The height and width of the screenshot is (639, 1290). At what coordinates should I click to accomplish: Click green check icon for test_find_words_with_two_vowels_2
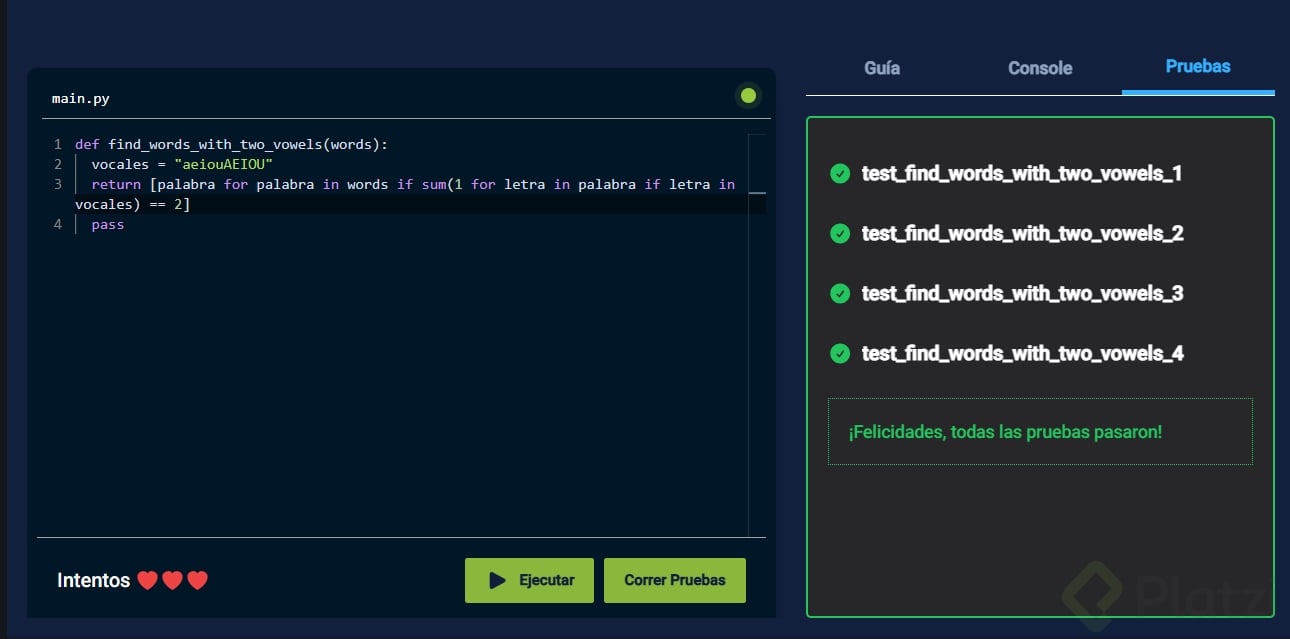coord(840,233)
